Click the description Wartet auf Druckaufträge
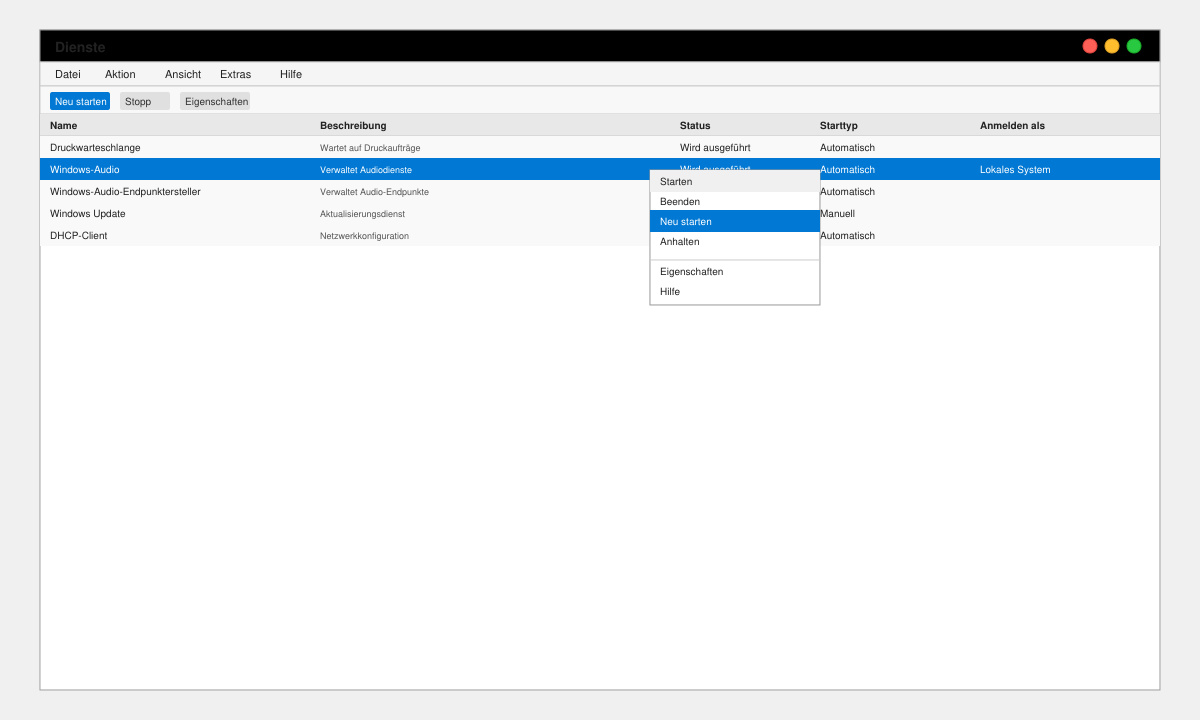 370,147
